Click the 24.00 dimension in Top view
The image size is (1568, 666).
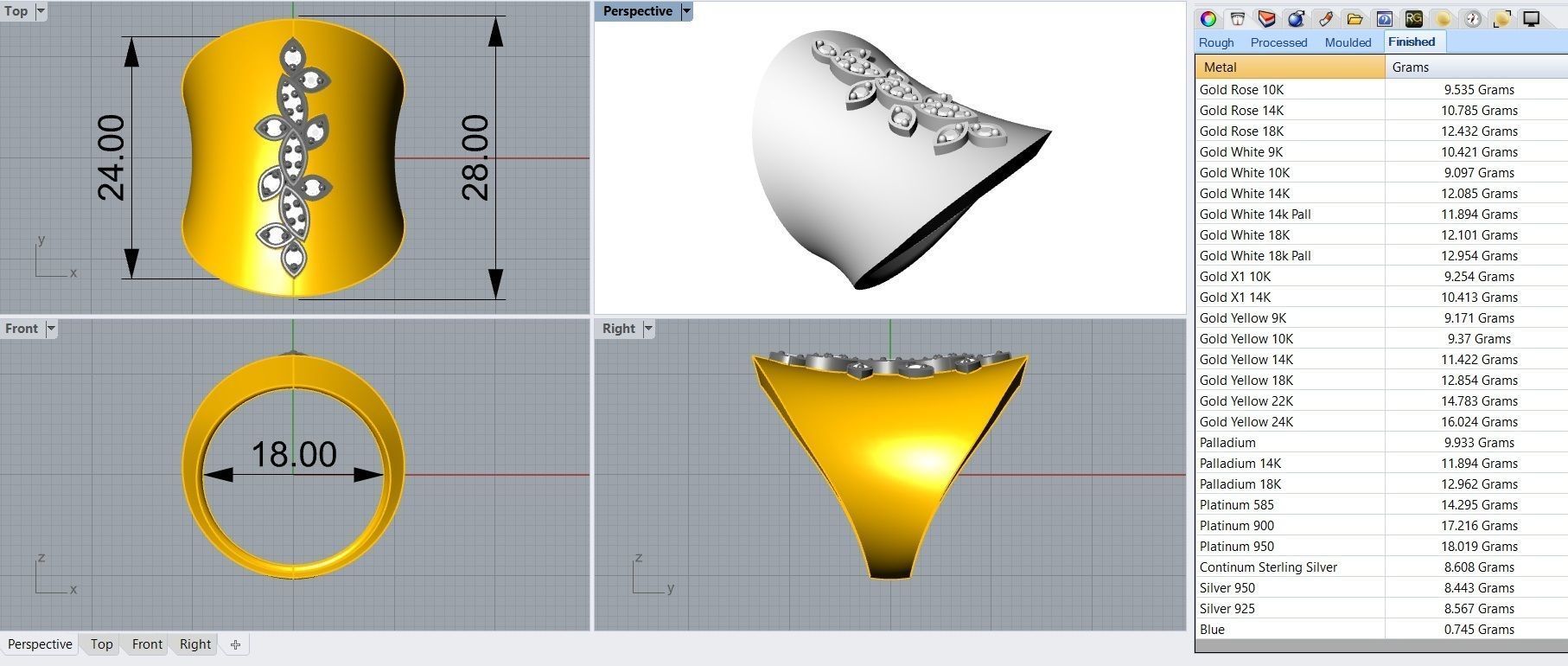[x=112, y=157]
